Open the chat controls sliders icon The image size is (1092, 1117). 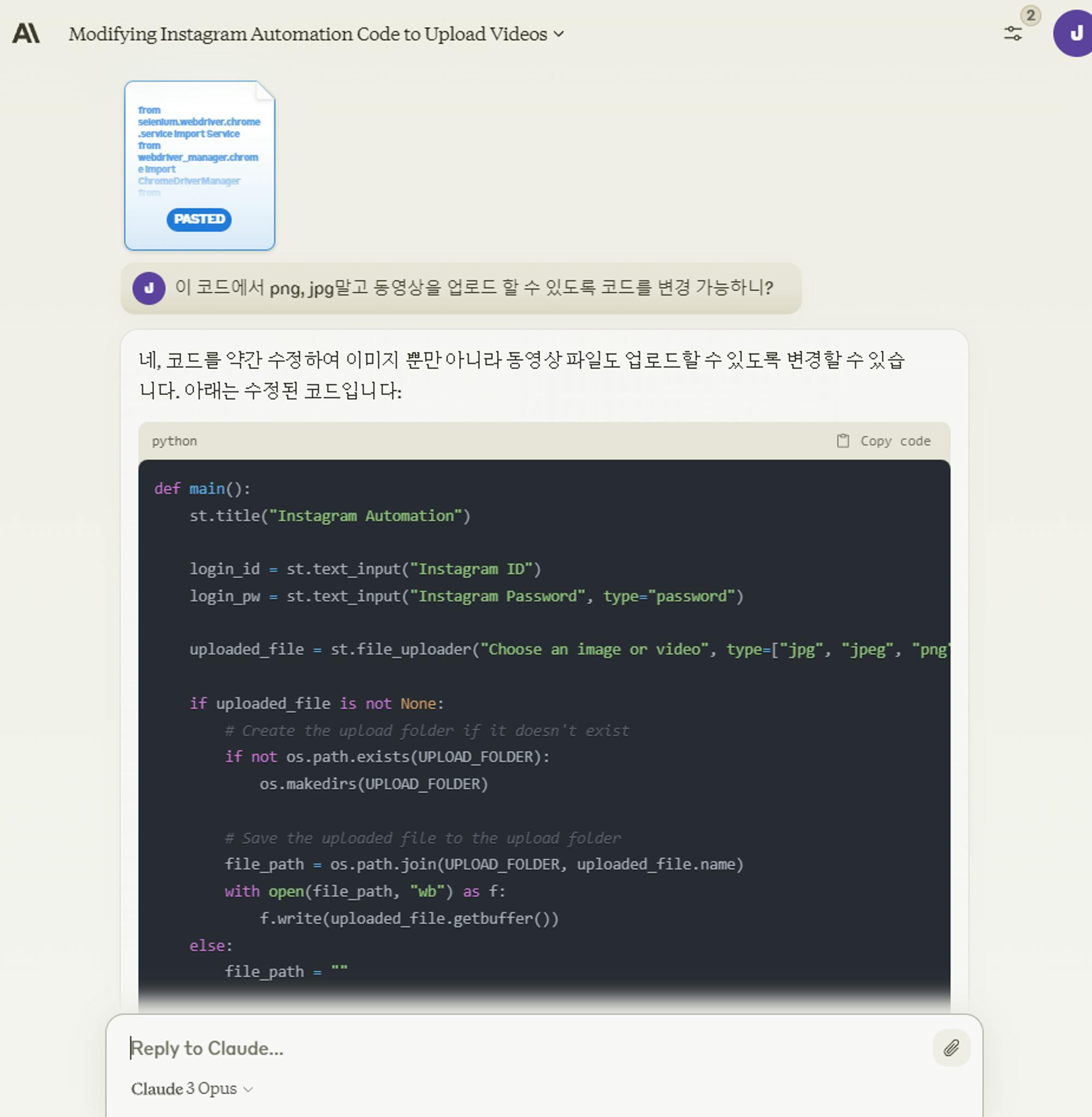1012,33
